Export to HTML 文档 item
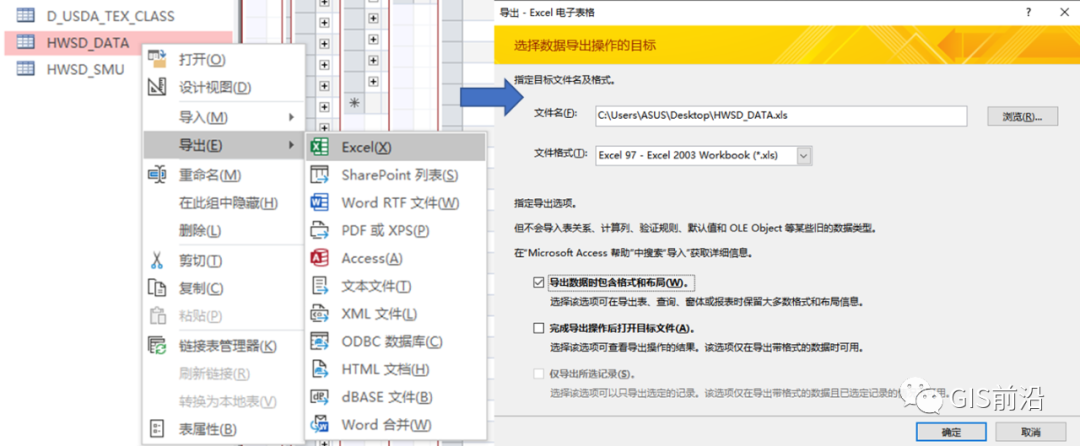Screen dimensions: 1080x446 (396, 369)
